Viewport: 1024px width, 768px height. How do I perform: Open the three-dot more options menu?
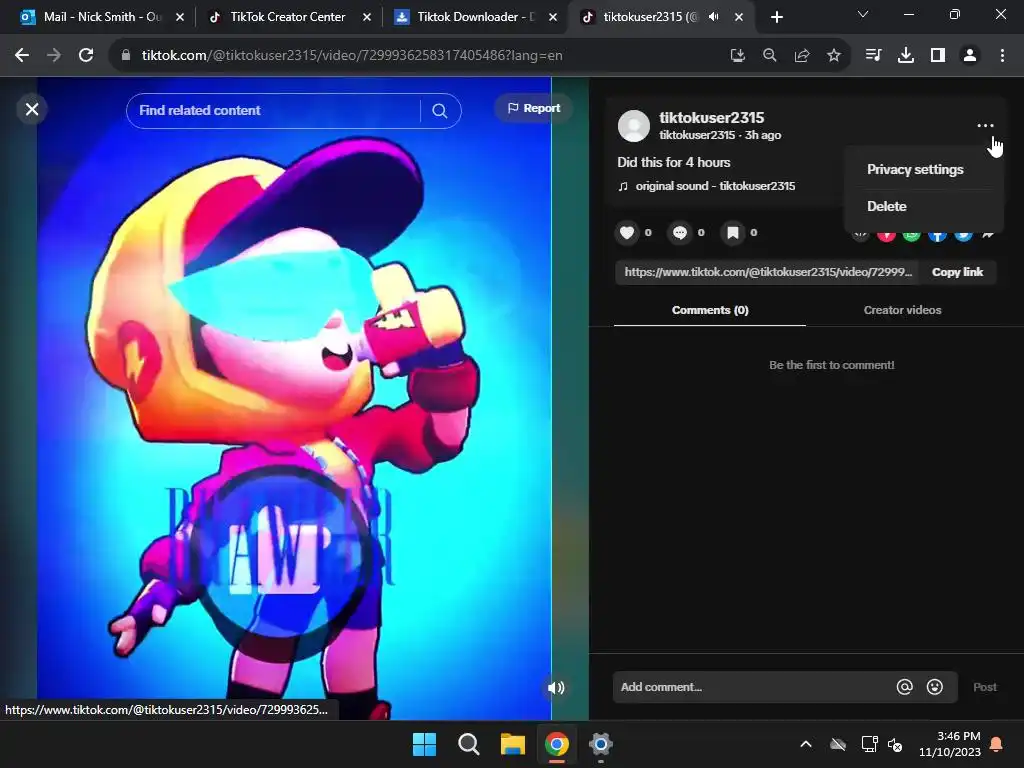pos(985,125)
